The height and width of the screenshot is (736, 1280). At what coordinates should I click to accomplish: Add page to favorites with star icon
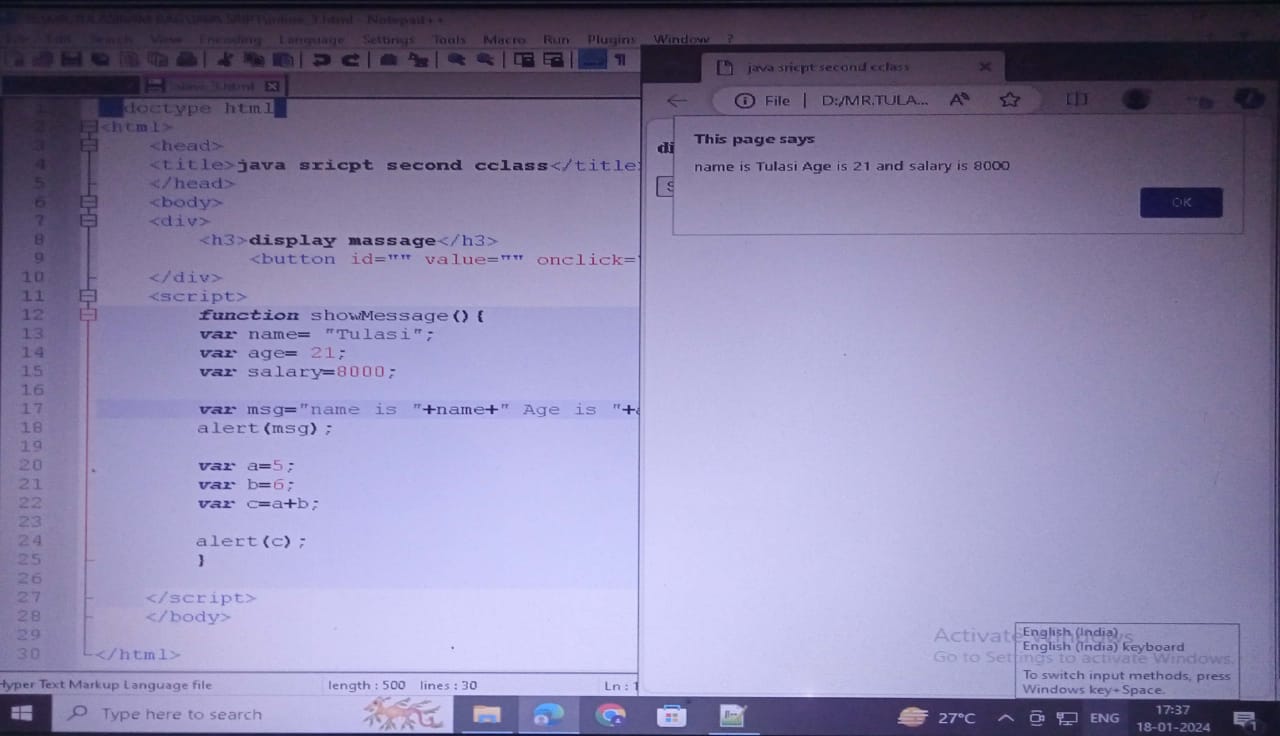pyautogui.click(x=1010, y=100)
